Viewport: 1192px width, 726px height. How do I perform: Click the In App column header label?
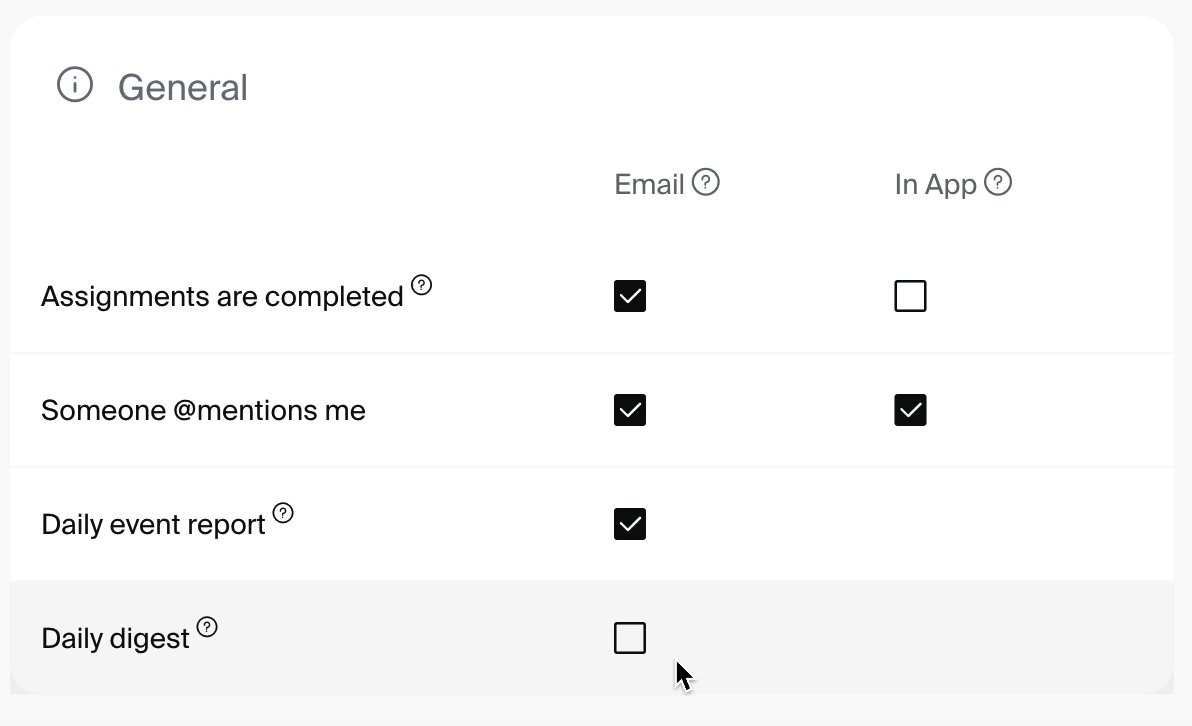point(935,185)
